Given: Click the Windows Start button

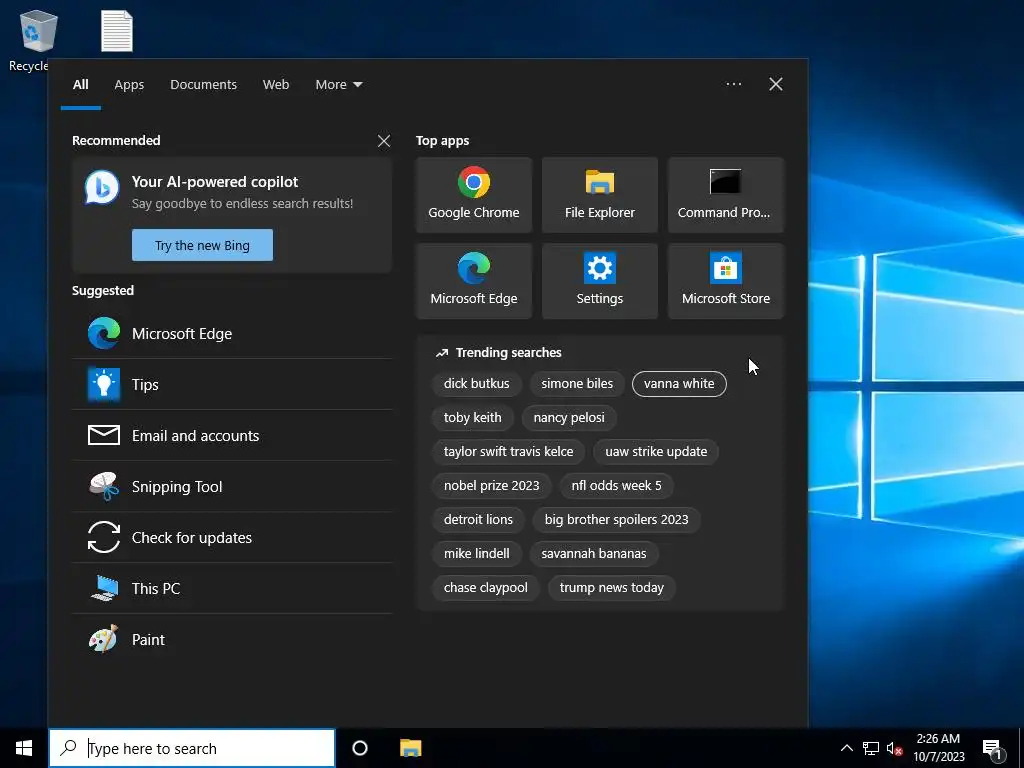Looking at the screenshot, I should (24, 748).
